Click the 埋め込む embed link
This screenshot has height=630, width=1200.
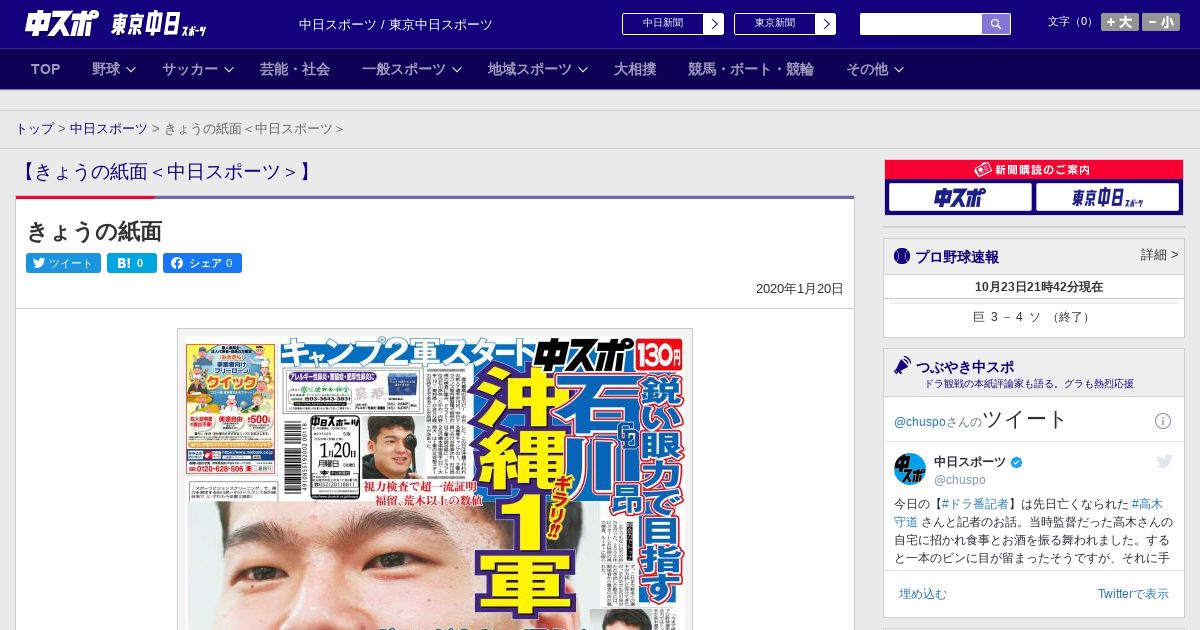click(x=922, y=594)
